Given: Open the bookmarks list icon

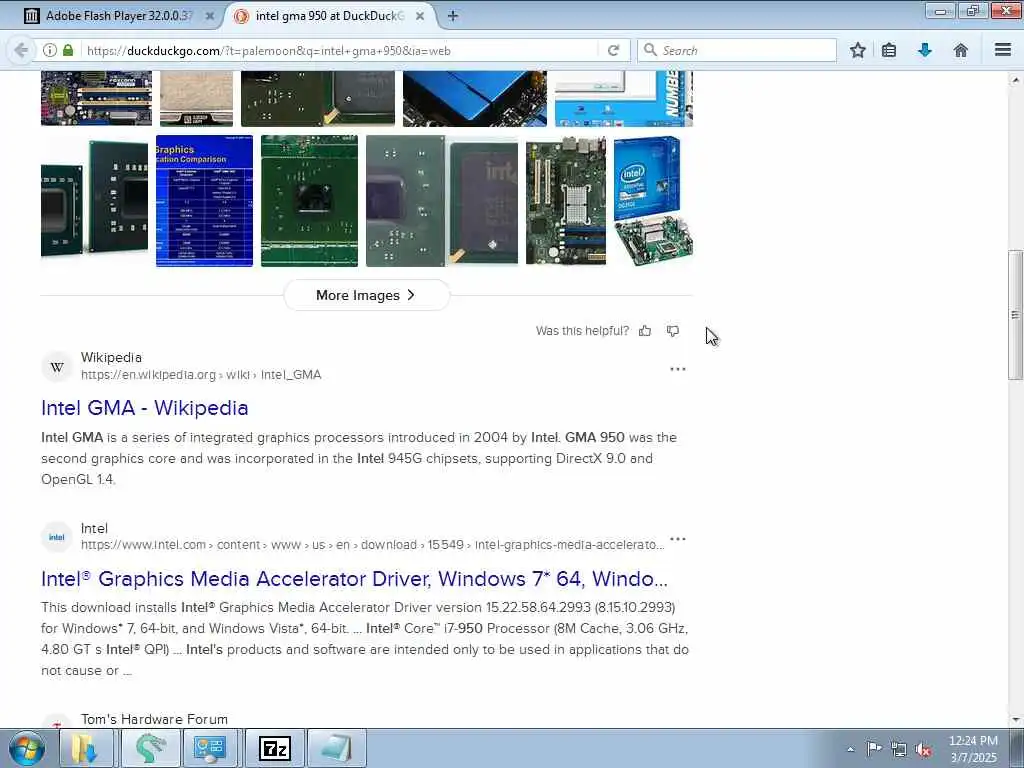Looking at the screenshot, I should (x=889, y=50).
